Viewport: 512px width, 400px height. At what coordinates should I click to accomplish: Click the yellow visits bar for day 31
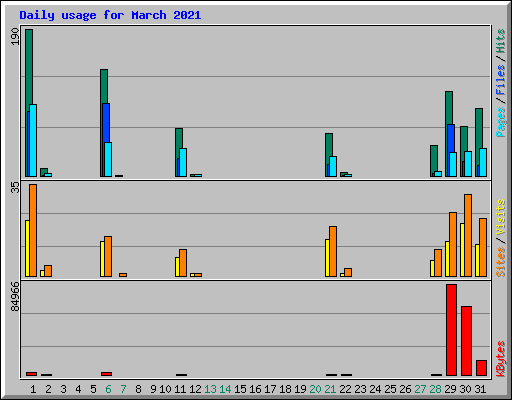point(477,260)
